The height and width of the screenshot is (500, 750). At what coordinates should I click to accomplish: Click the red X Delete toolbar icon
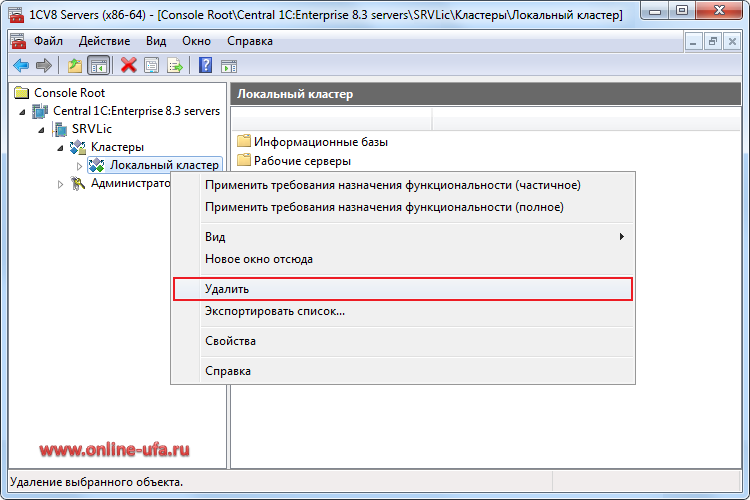128,65
